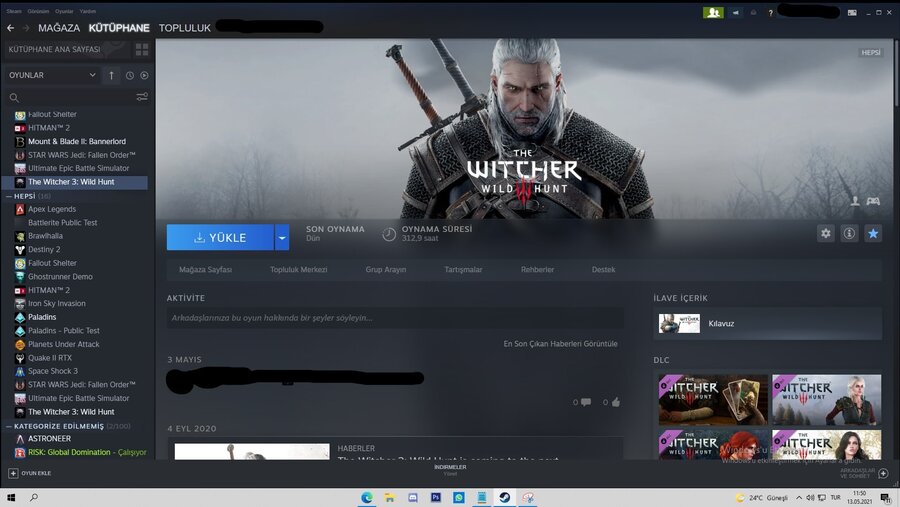900x507 pixels.
Task: Switch library to grid view icon
Action: (142, 49)
